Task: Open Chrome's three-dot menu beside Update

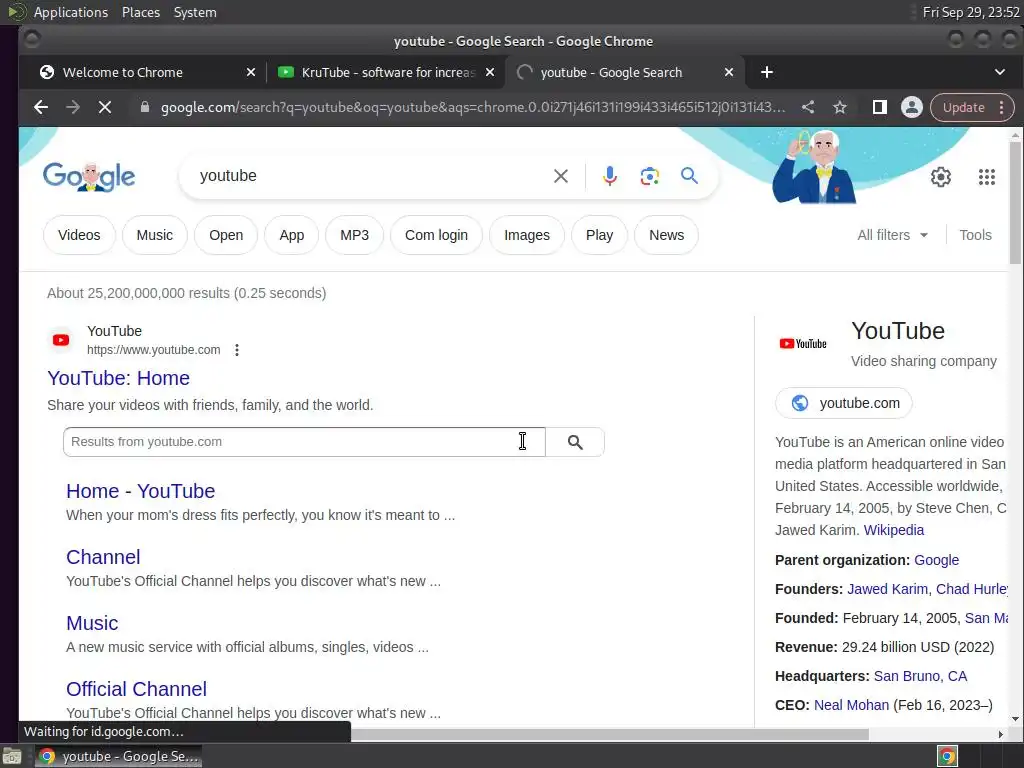Action: point(1001,107)
